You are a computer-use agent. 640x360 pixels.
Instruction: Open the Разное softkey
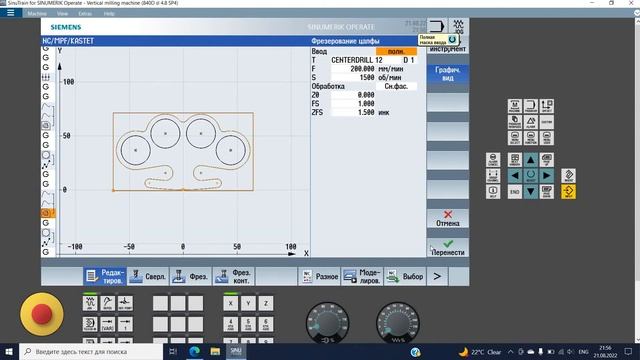(x=320, y=276)
